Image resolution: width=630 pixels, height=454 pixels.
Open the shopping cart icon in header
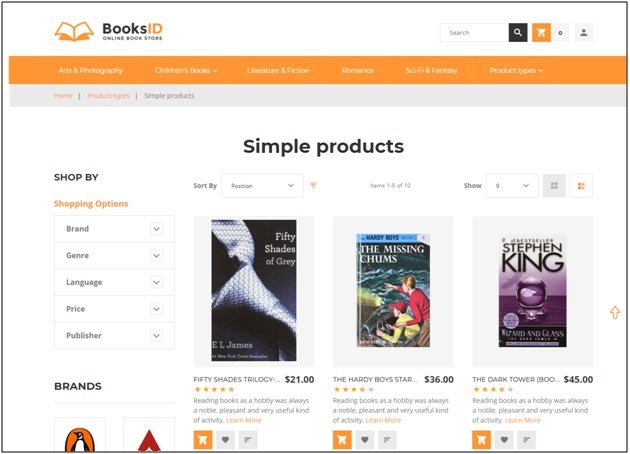541,33
